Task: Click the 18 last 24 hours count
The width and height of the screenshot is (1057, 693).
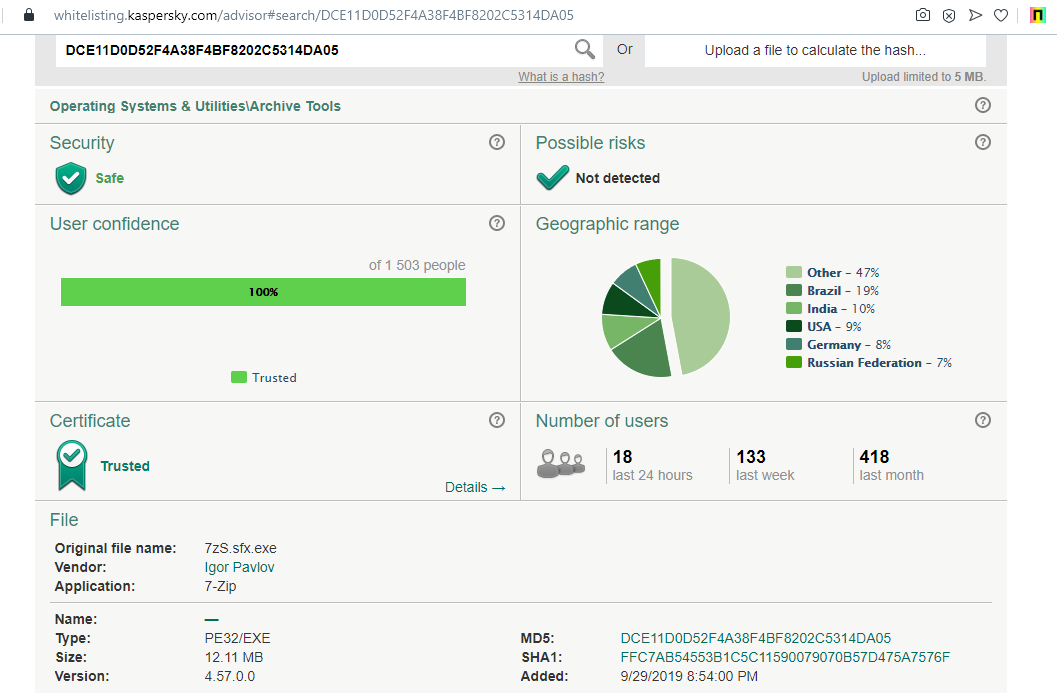Action: click(622, 456)
